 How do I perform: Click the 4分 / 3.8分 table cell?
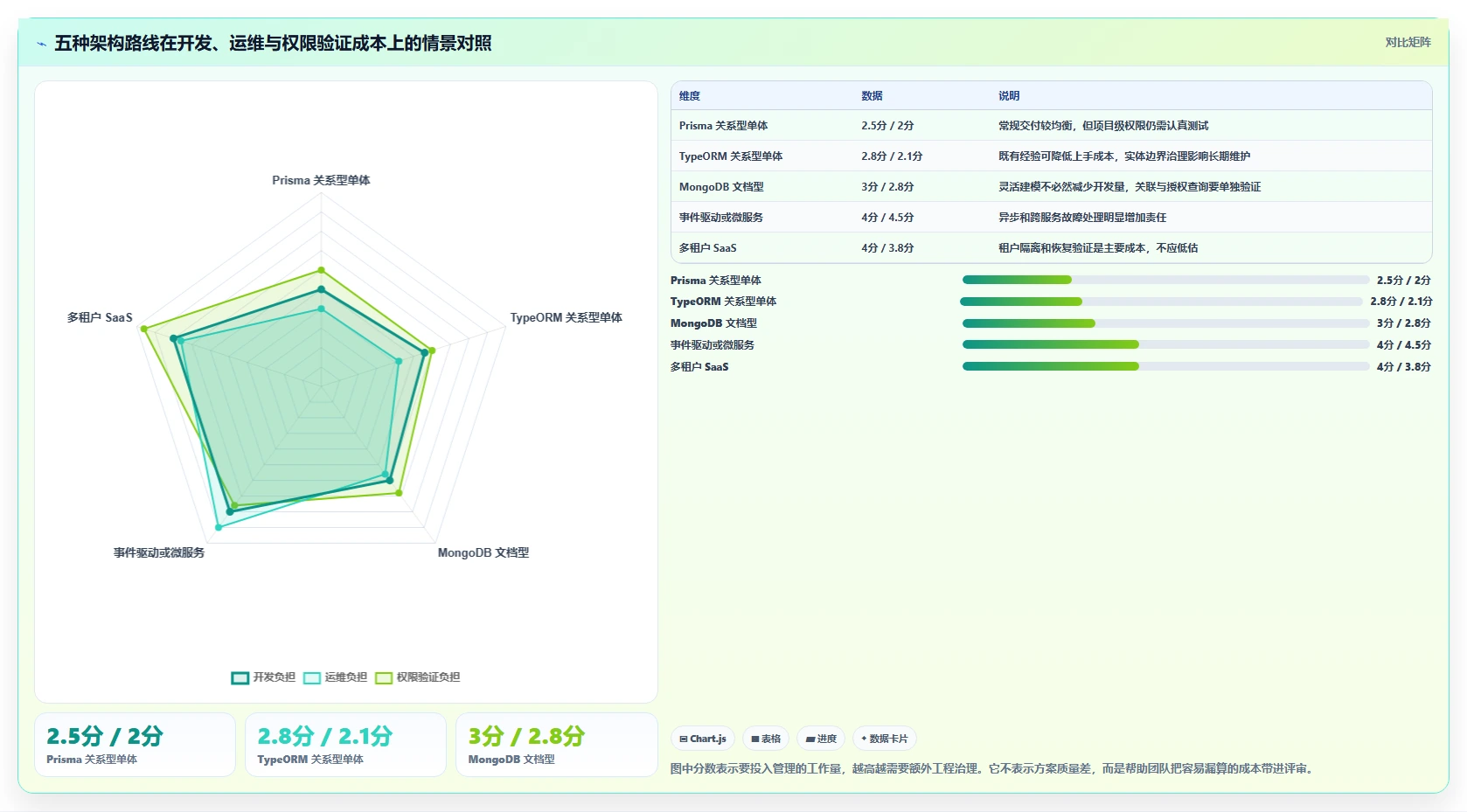point(887,248)
